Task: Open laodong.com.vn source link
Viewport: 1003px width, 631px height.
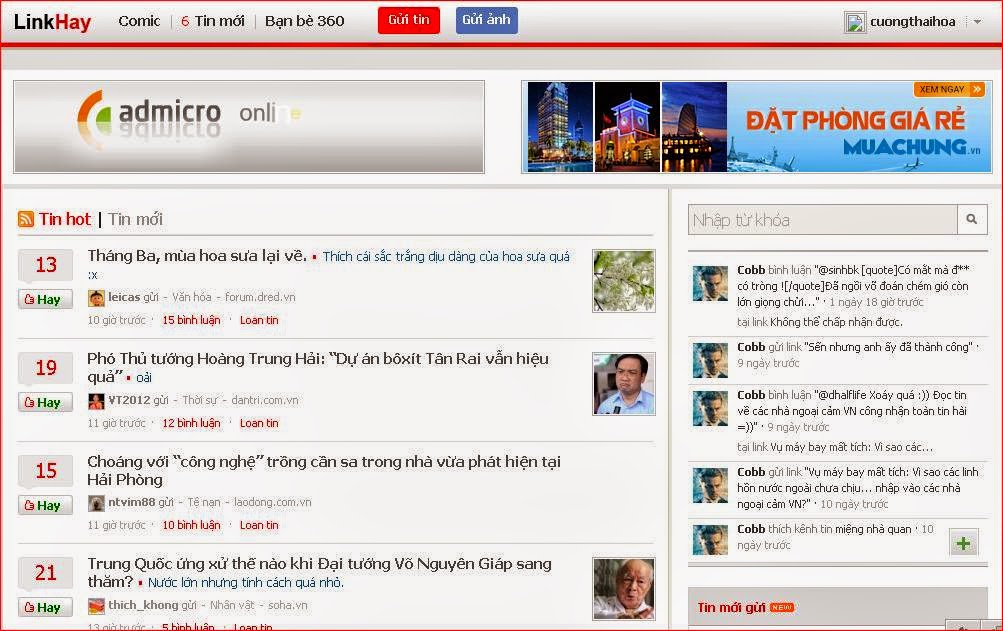Action: (272, 502)
